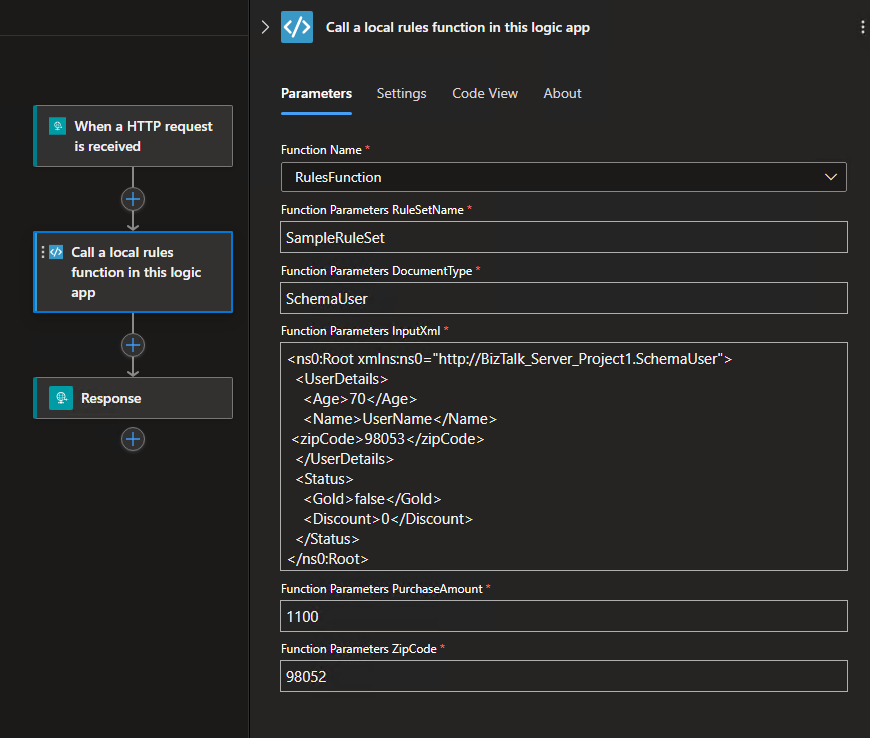Open the three-dot menu in panel header
870x738 pixels.
[x=862, y=28]
